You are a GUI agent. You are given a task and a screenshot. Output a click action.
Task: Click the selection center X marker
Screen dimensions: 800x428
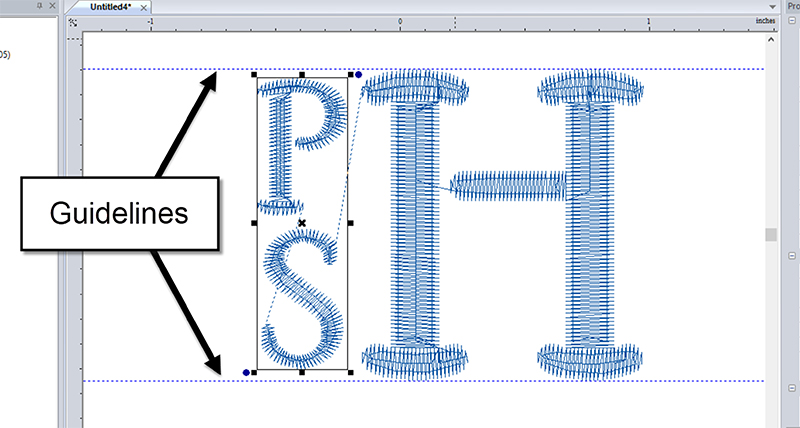click(302, 223)
